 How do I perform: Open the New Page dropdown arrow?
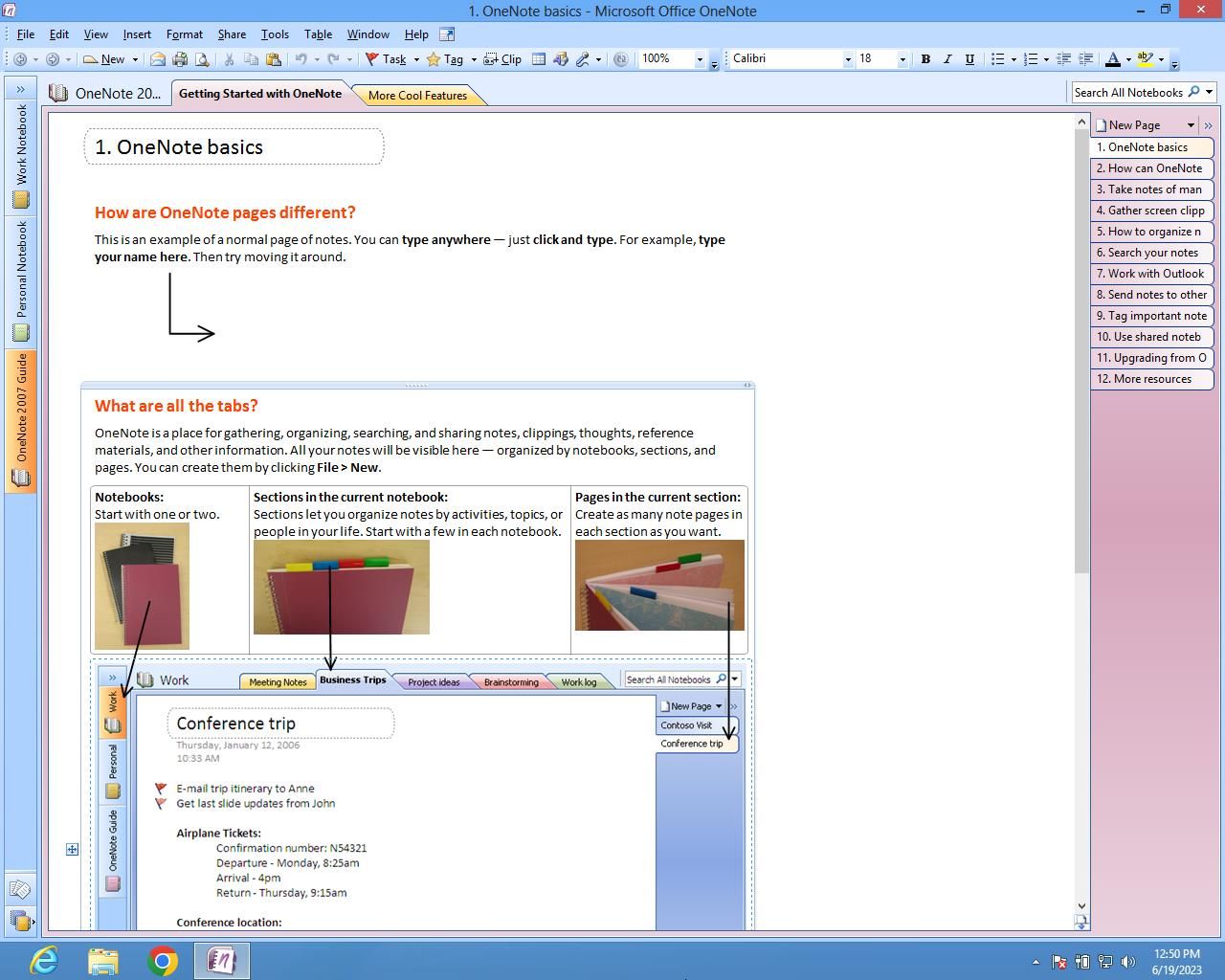point(1191,125)
